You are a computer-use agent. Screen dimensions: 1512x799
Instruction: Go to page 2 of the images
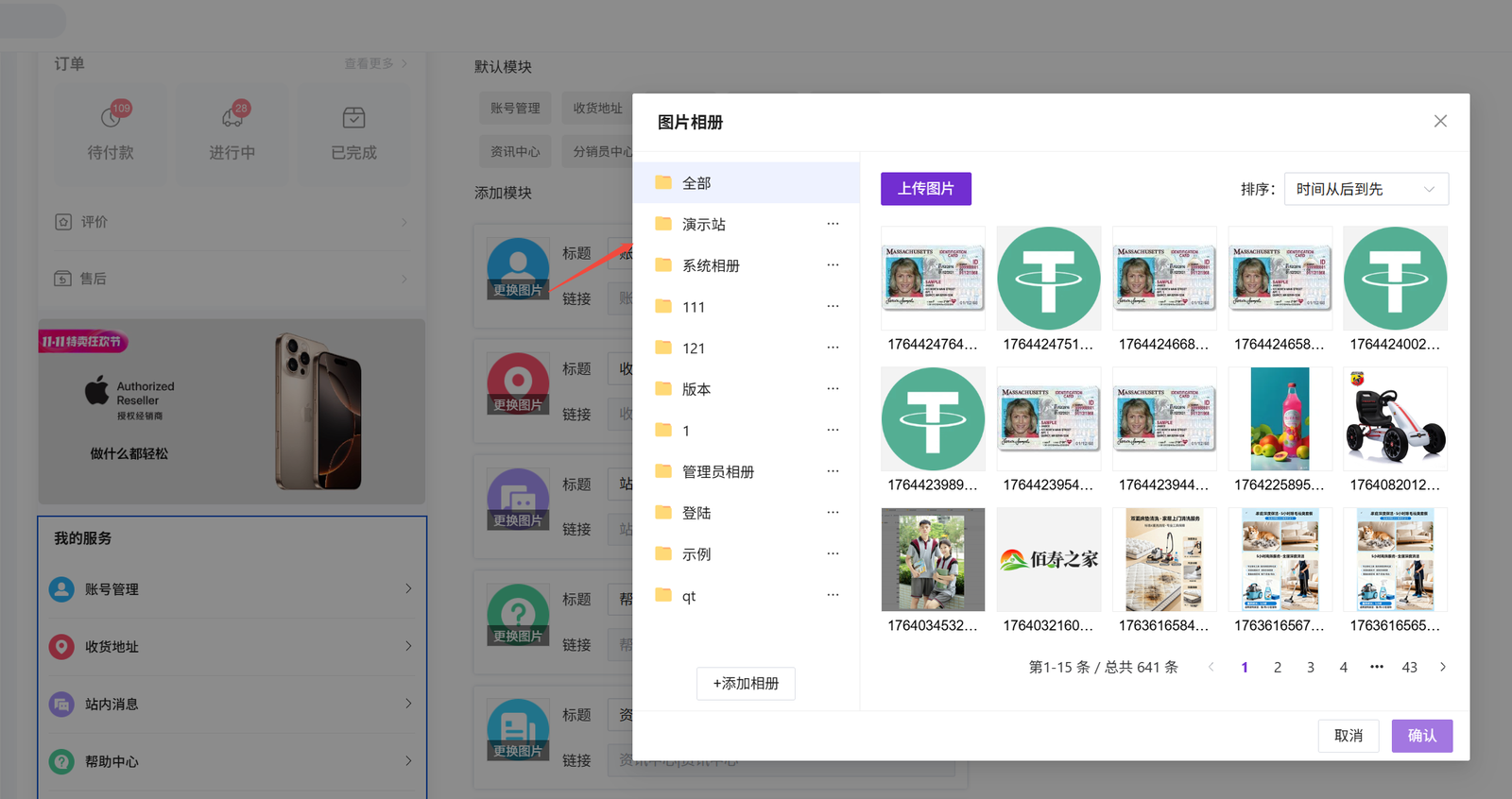[1278, 667]
